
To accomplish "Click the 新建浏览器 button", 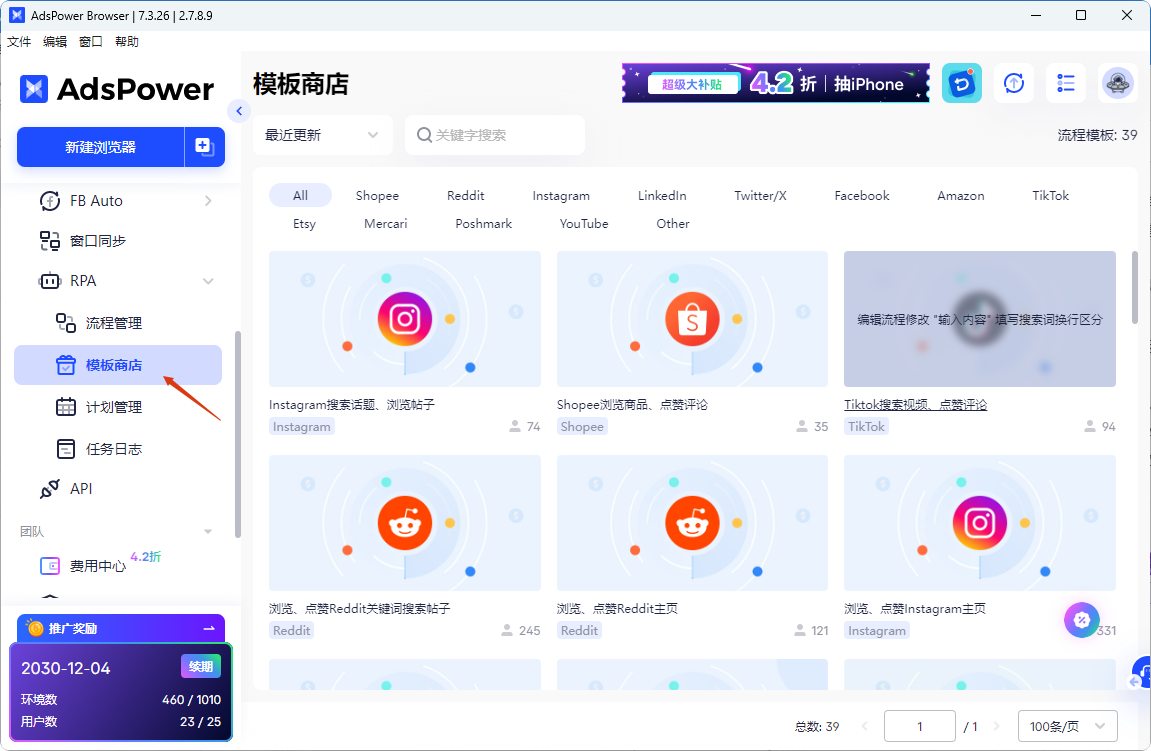I will [101, 147].
